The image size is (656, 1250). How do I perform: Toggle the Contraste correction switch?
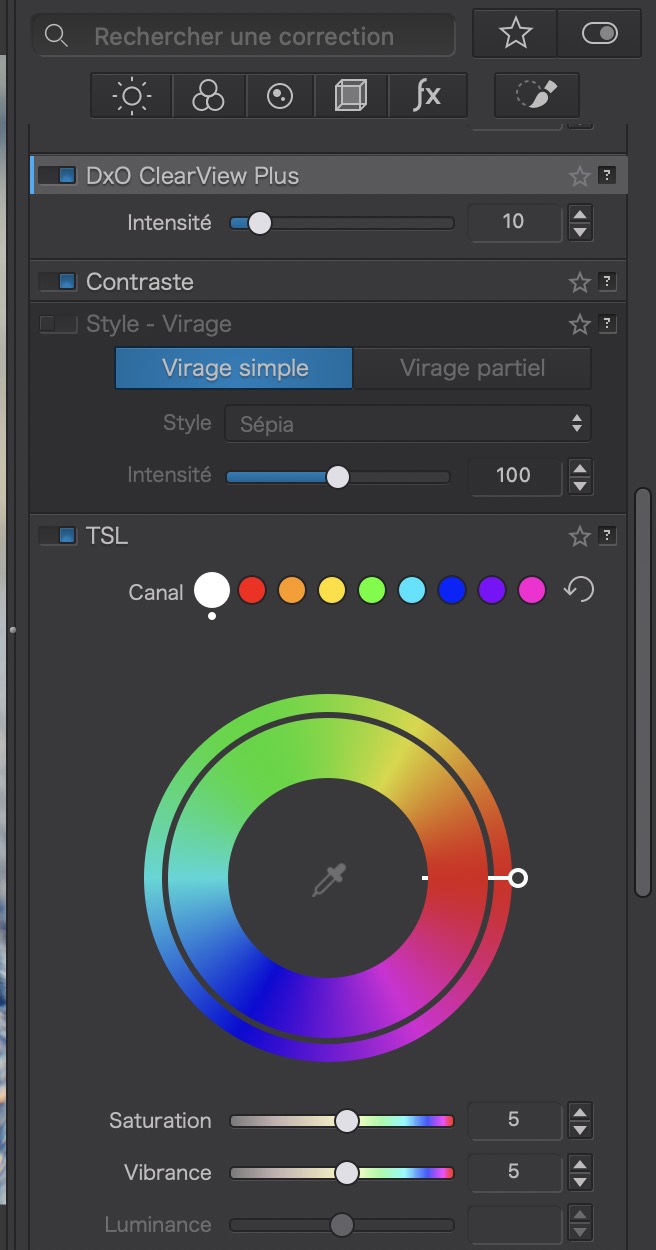pyautogui.click(x=58, y=282)
